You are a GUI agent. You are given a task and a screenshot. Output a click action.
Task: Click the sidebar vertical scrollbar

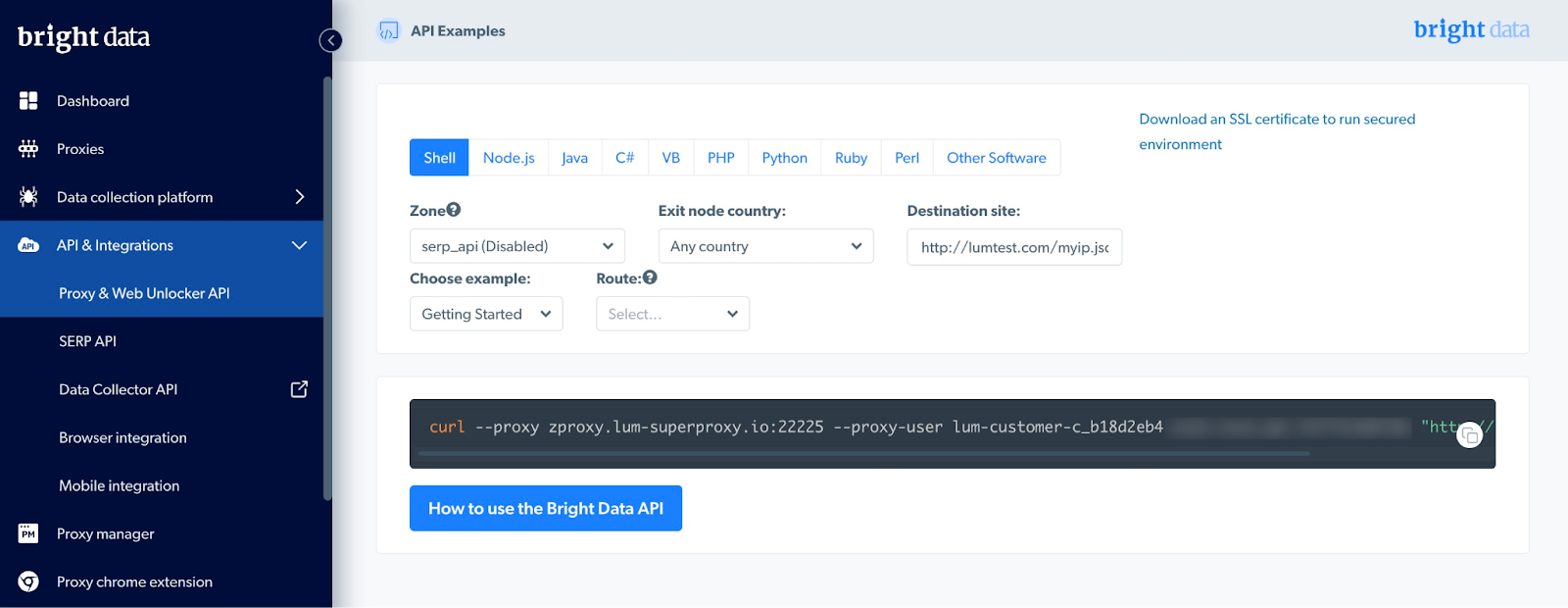[x=327, y=288]
